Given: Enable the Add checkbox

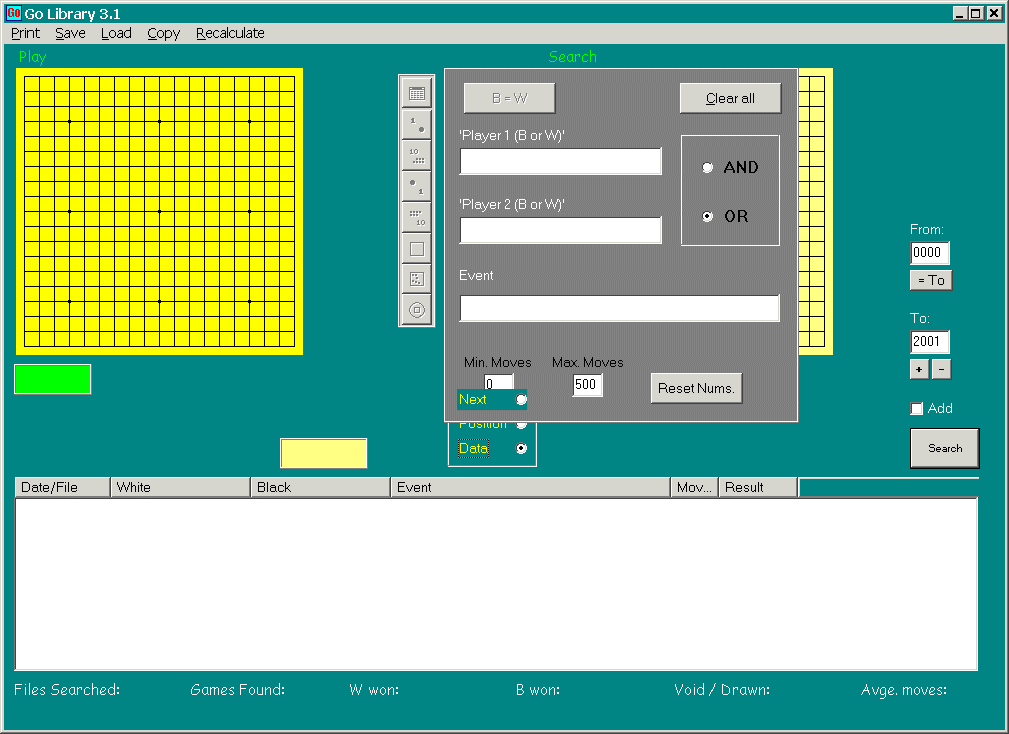Looking at the screenshot, I should (917, 408).
